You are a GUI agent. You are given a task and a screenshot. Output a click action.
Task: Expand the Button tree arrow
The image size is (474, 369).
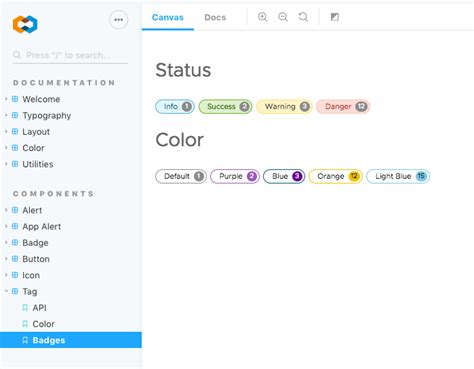click(6, 259)
